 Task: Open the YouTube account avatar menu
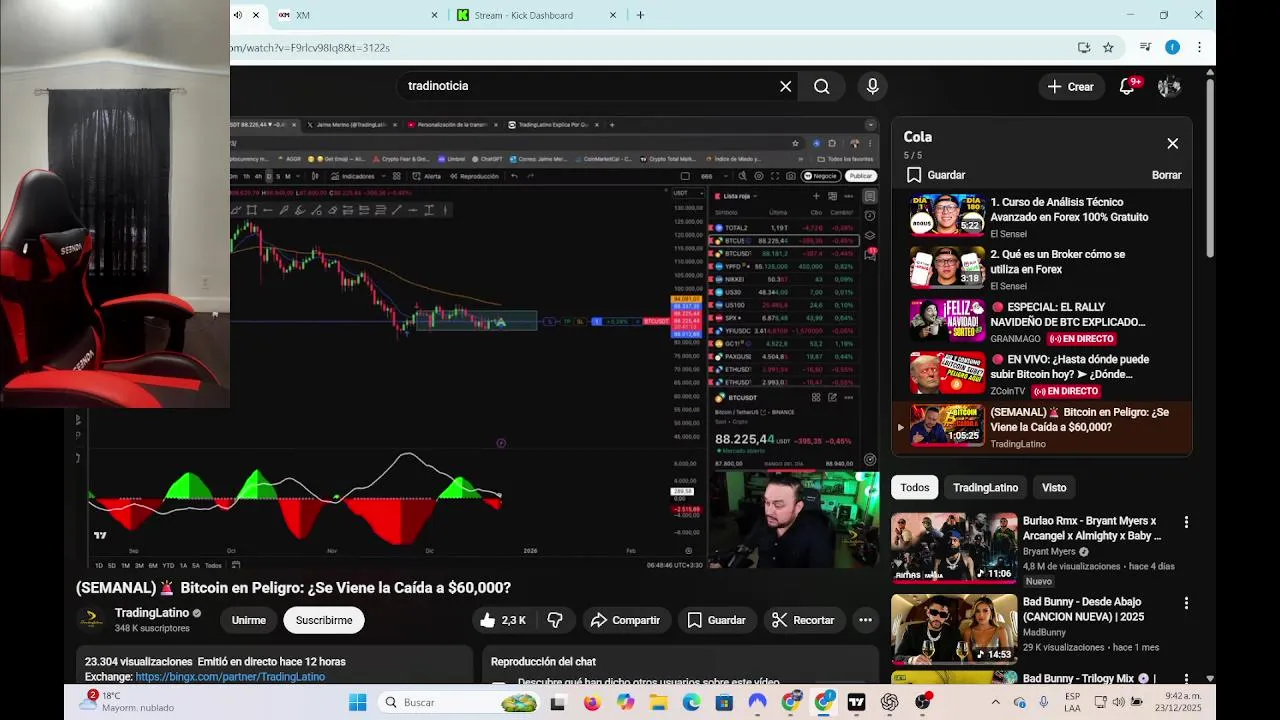[1169, 86]
